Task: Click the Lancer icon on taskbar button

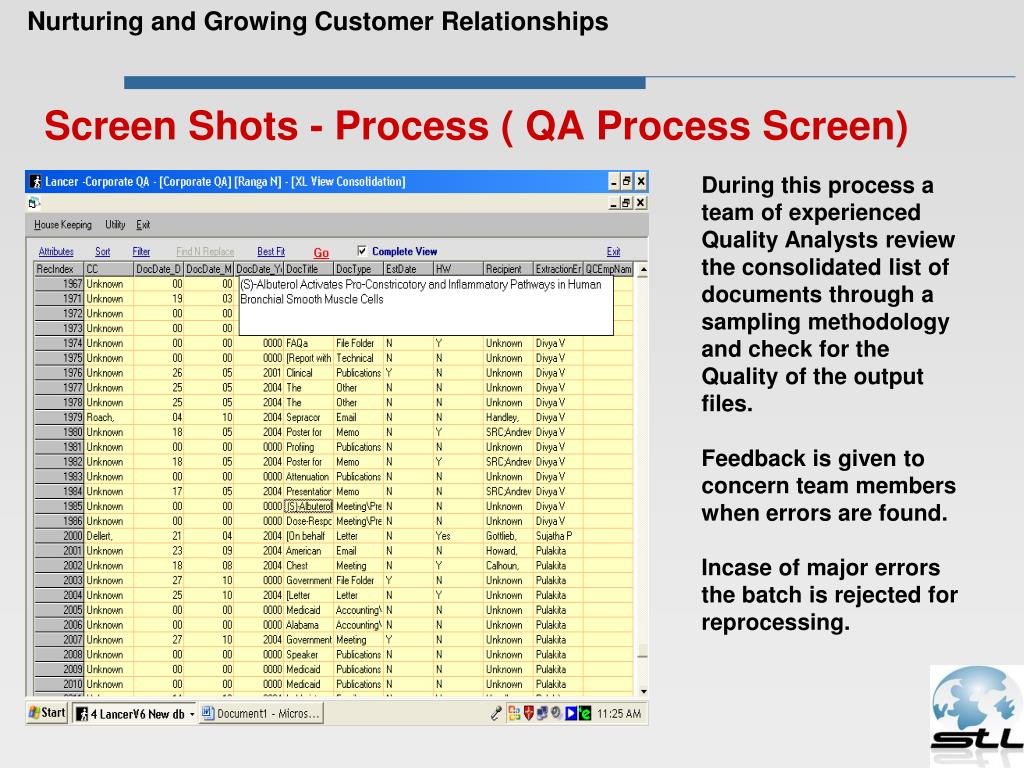Action: pyautogui.click(x=82, y=714)
